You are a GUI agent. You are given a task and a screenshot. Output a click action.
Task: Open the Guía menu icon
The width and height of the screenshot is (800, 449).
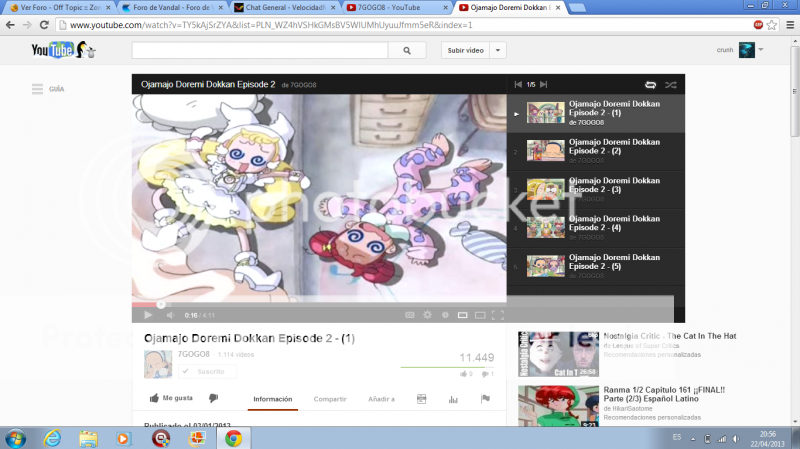point(37,89)
